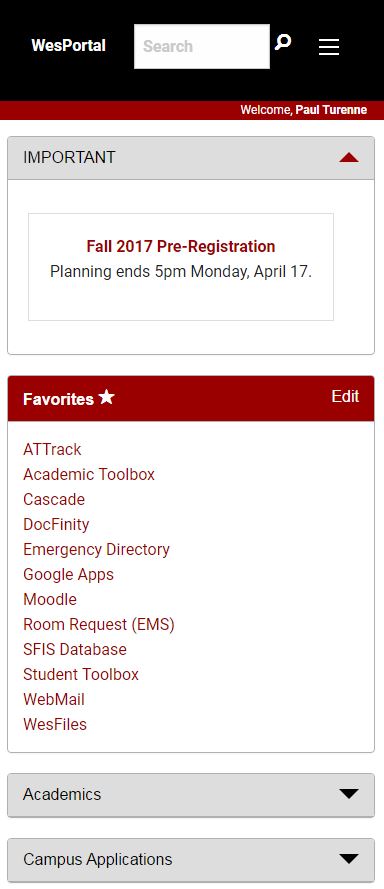Image resolution: width=384 pixels, height=889 pixels.
Task: Open the Fall 2017 Pre-Registration link
Action: [x=181, y=246]
